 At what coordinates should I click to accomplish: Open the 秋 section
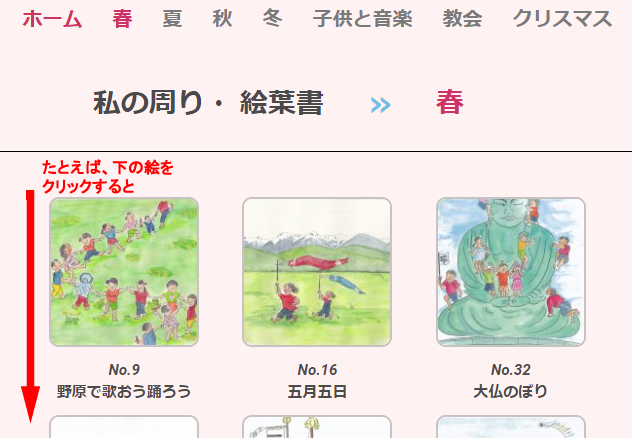(222, 19)
